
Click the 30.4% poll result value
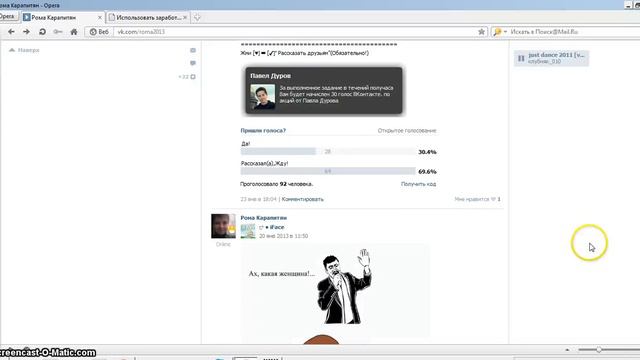pyautogui.click(x=427, y=152)
